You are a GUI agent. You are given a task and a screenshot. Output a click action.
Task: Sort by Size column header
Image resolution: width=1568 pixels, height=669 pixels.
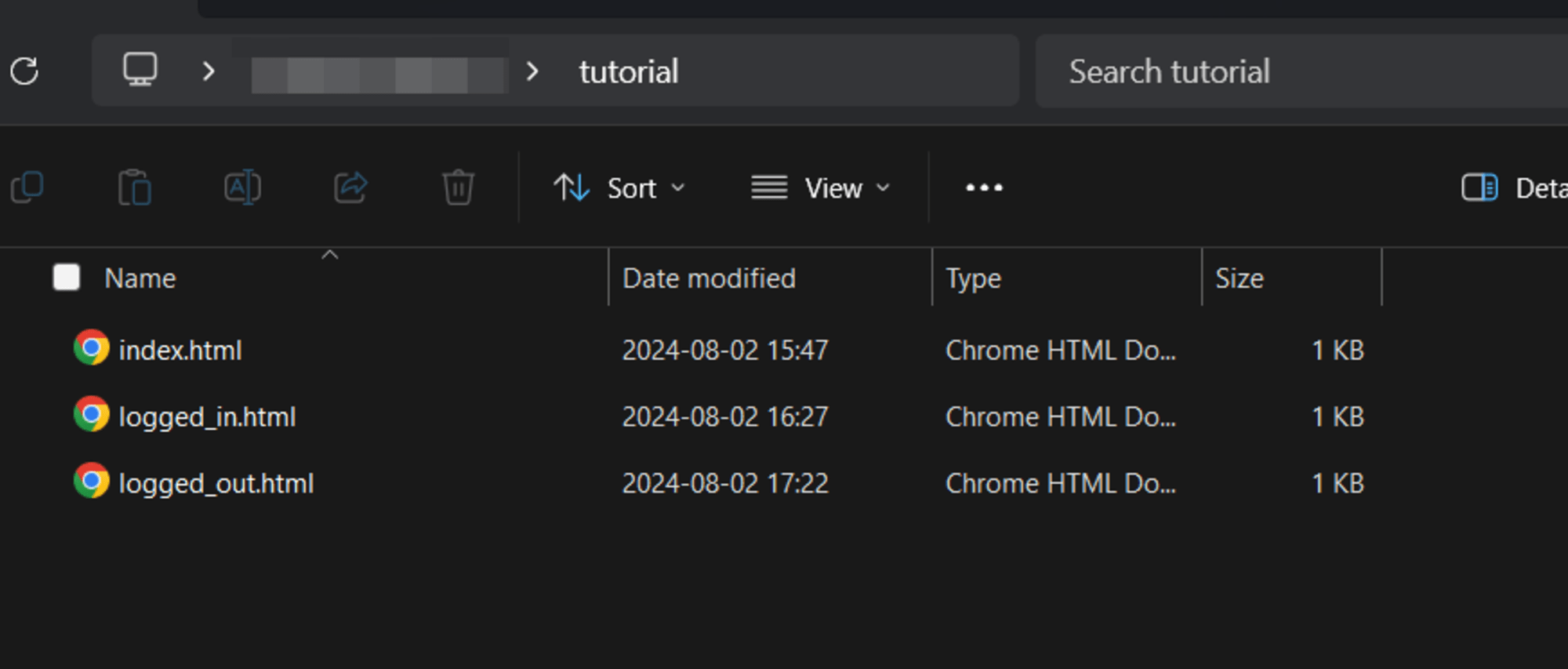(x=1240, y=278)
